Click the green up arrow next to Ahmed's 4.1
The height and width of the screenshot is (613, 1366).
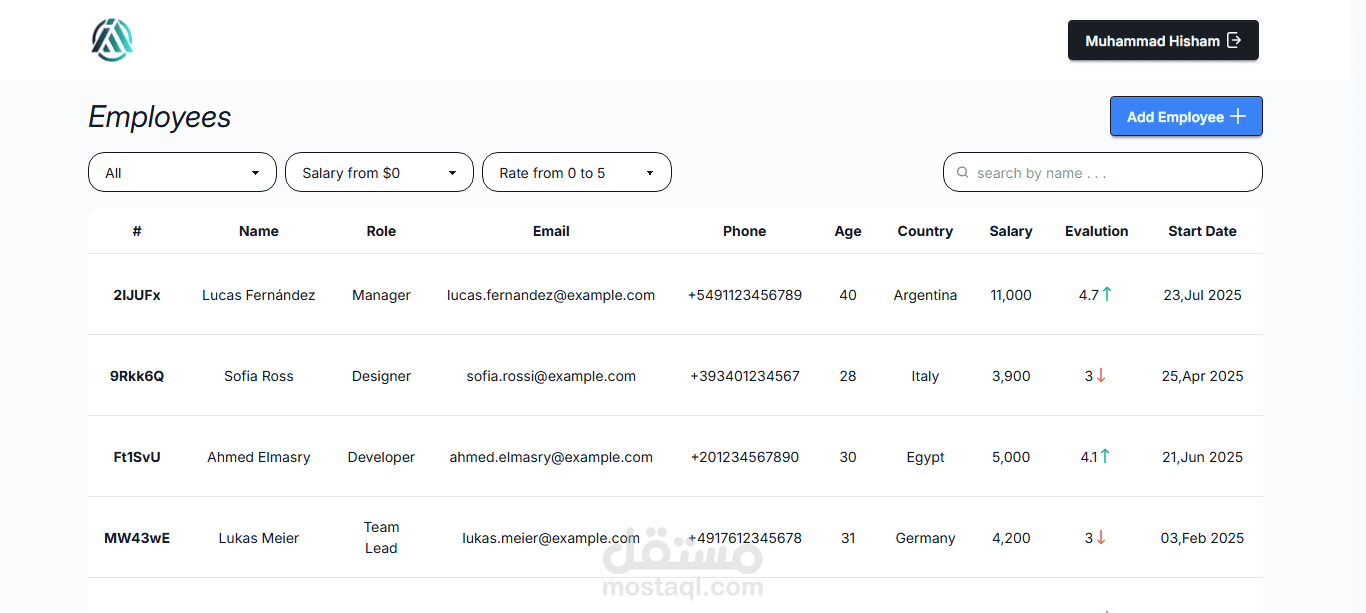(1105, 456)
